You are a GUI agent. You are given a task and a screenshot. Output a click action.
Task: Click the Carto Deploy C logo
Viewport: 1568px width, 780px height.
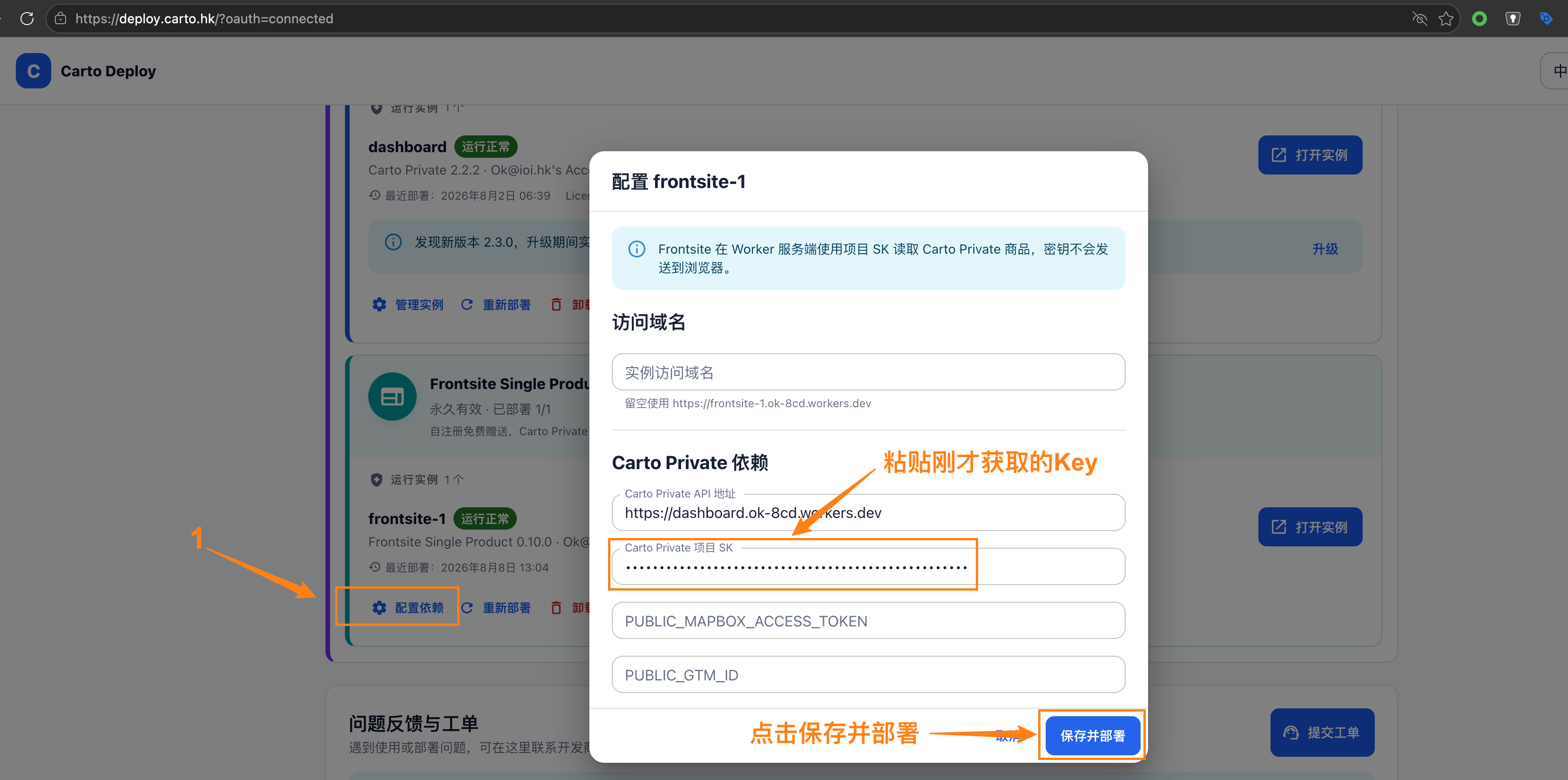(x=34, y=71)
